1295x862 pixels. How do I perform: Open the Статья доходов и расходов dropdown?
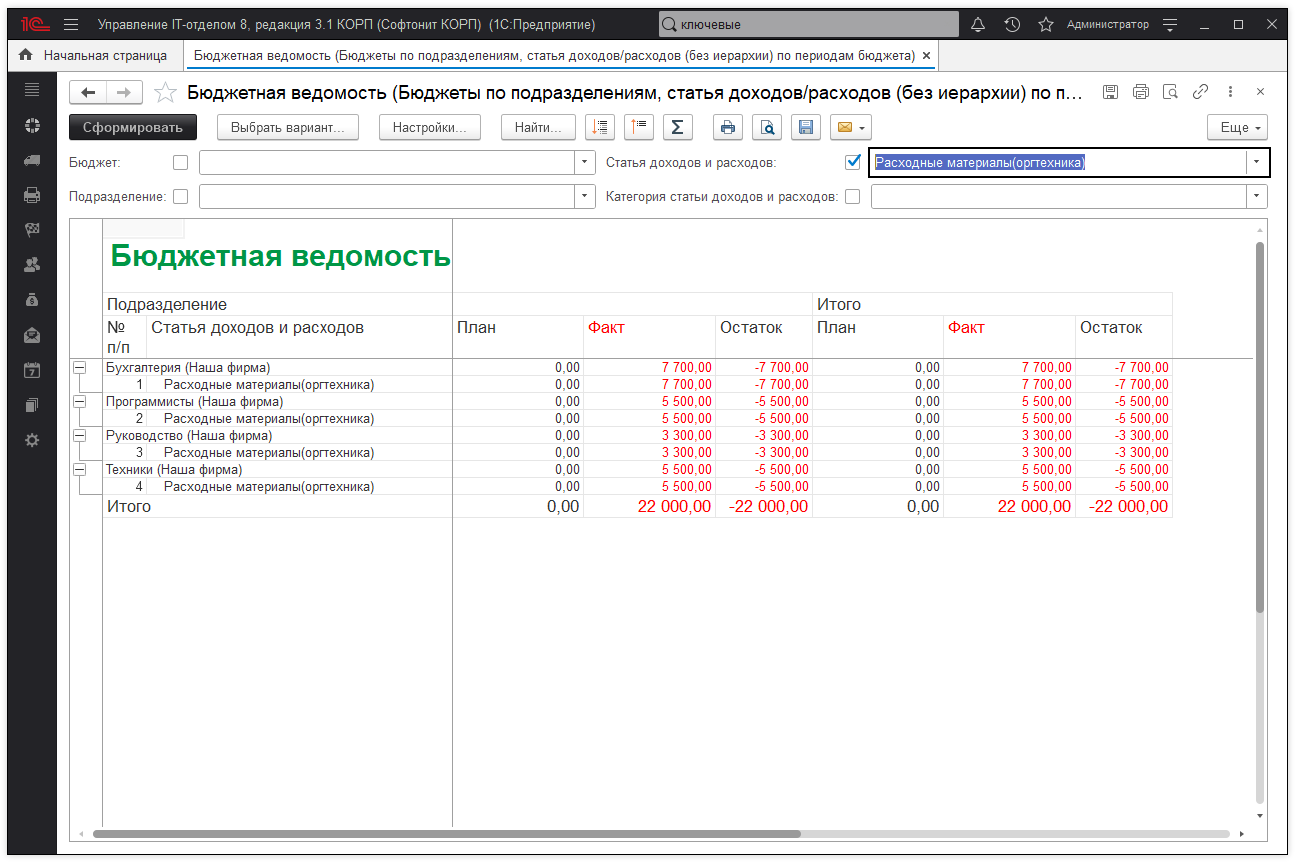pos(1255,162)
